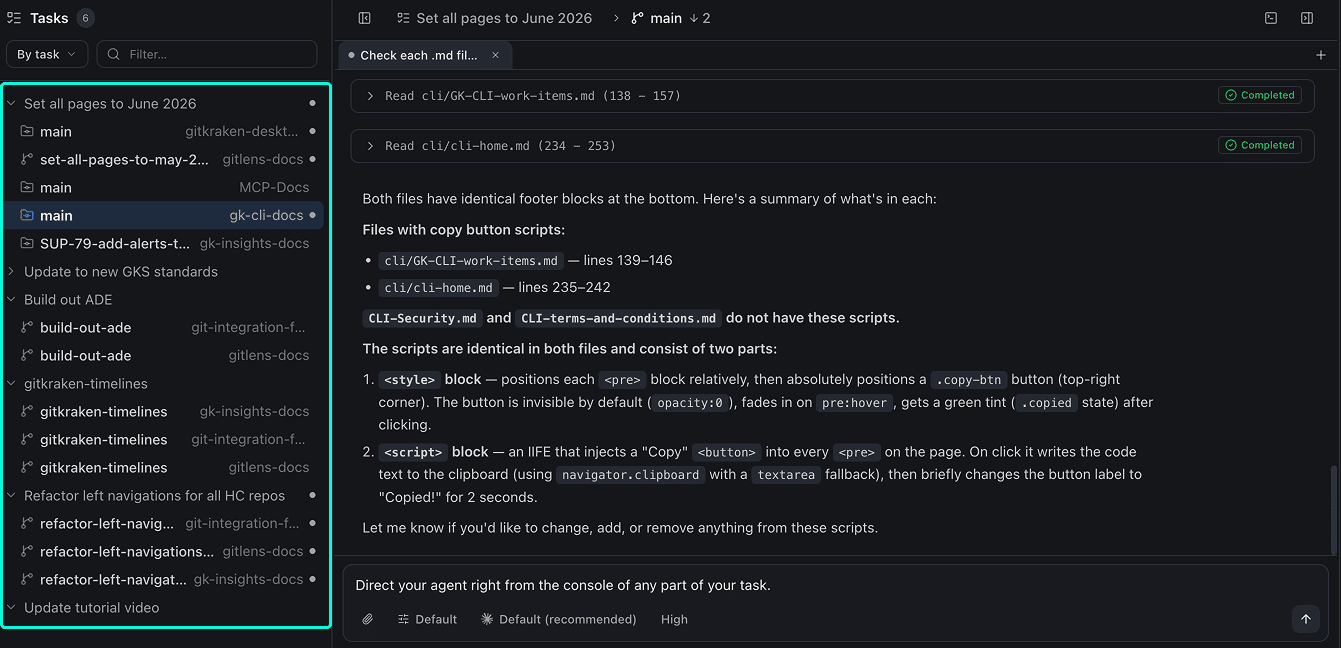Click the git branch icon beside main ↓2

click(638, 18)
